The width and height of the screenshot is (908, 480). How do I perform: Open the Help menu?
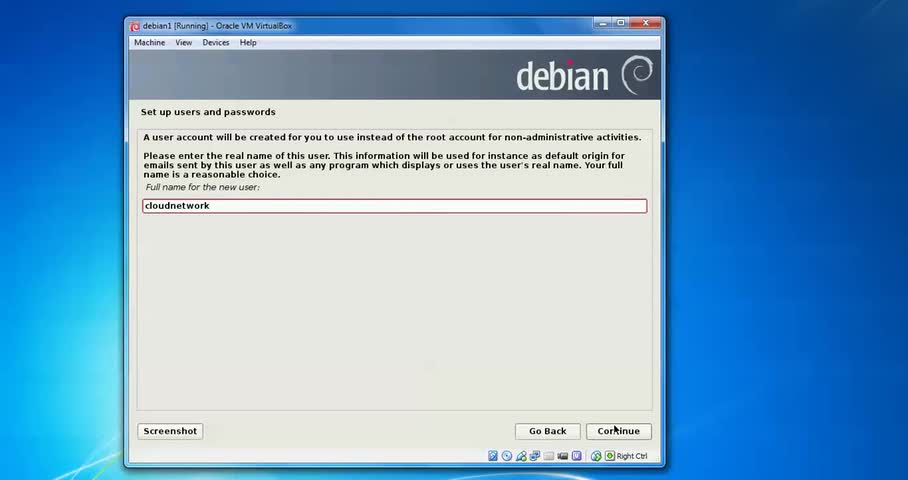[248, 42]
